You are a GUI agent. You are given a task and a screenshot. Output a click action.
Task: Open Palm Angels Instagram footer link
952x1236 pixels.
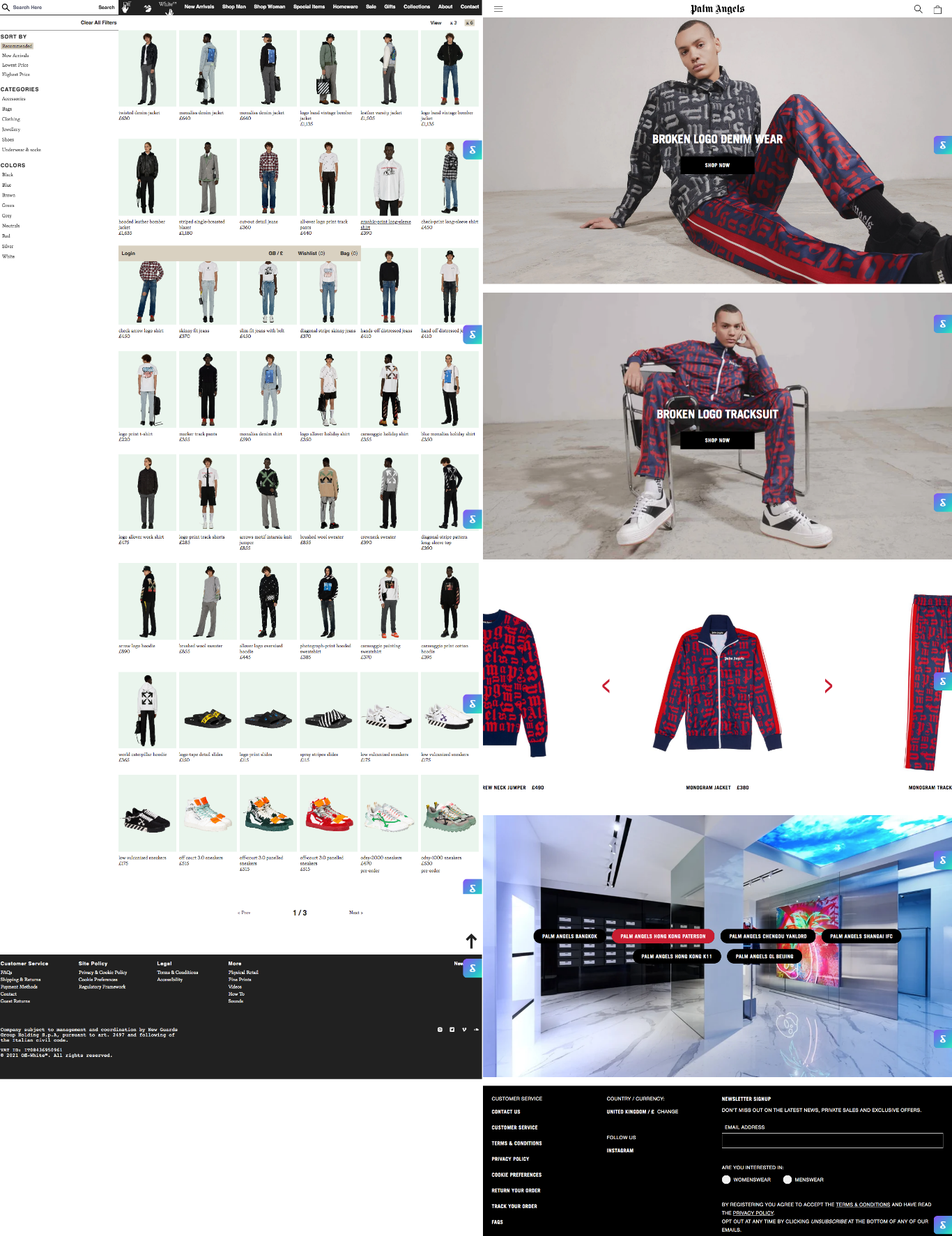(x=620, y=1150)
